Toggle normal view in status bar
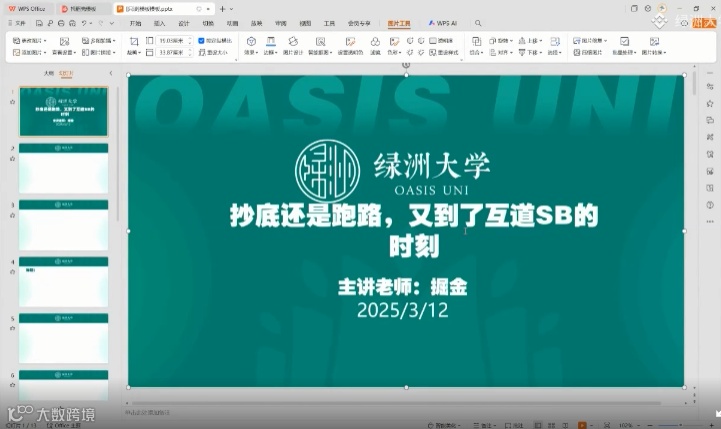This screenshot has height=429, width=721. 538,425
